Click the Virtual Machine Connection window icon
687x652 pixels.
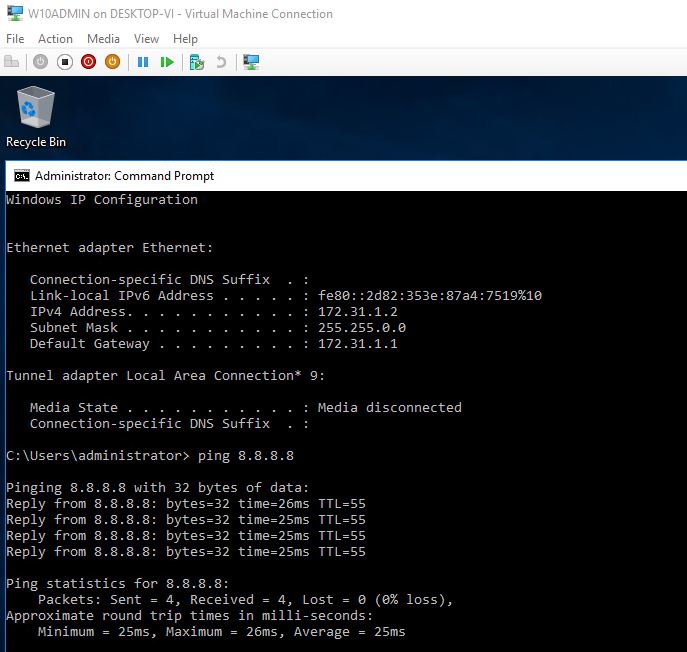13,14
